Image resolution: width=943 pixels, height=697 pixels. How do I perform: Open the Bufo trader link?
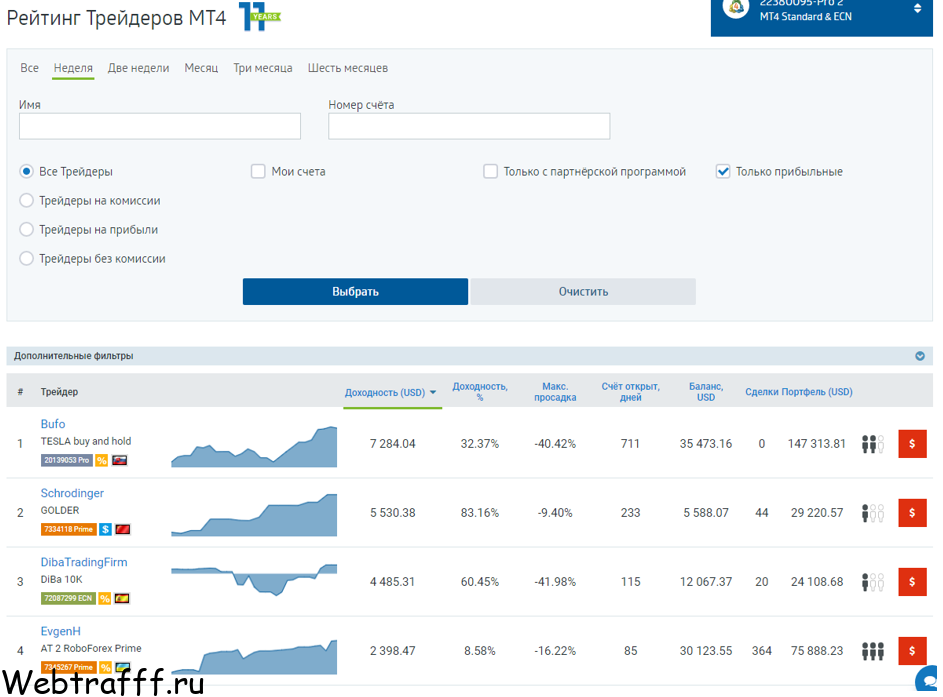coord(53,424)
